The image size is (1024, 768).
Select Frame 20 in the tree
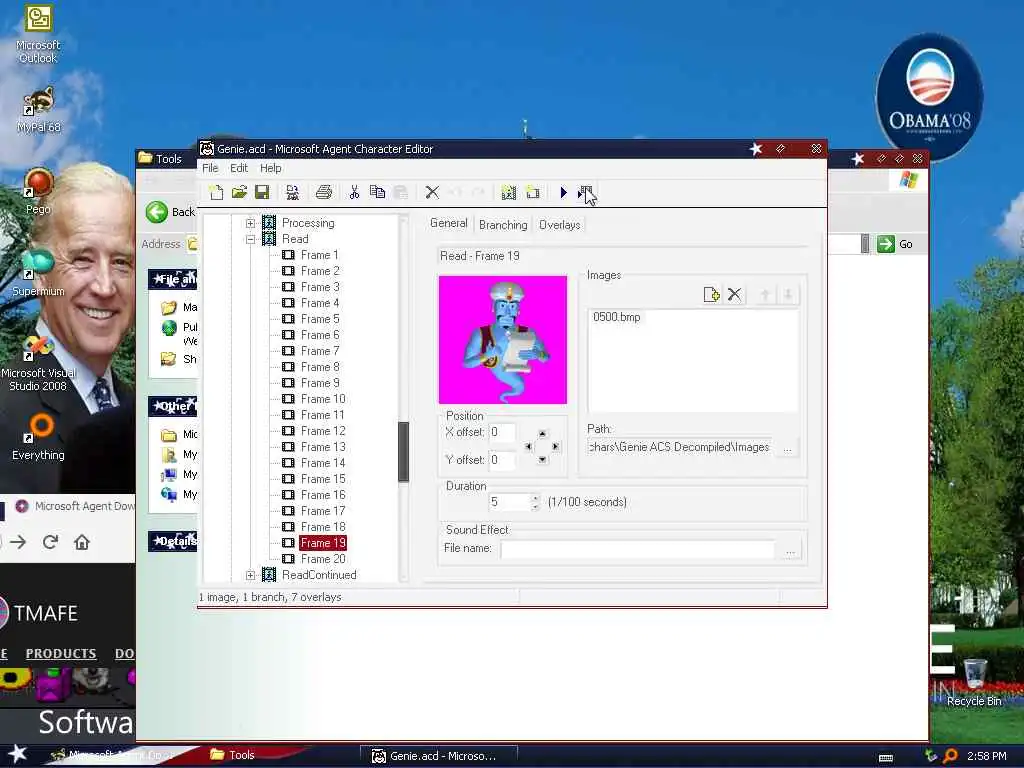point(323,559)
